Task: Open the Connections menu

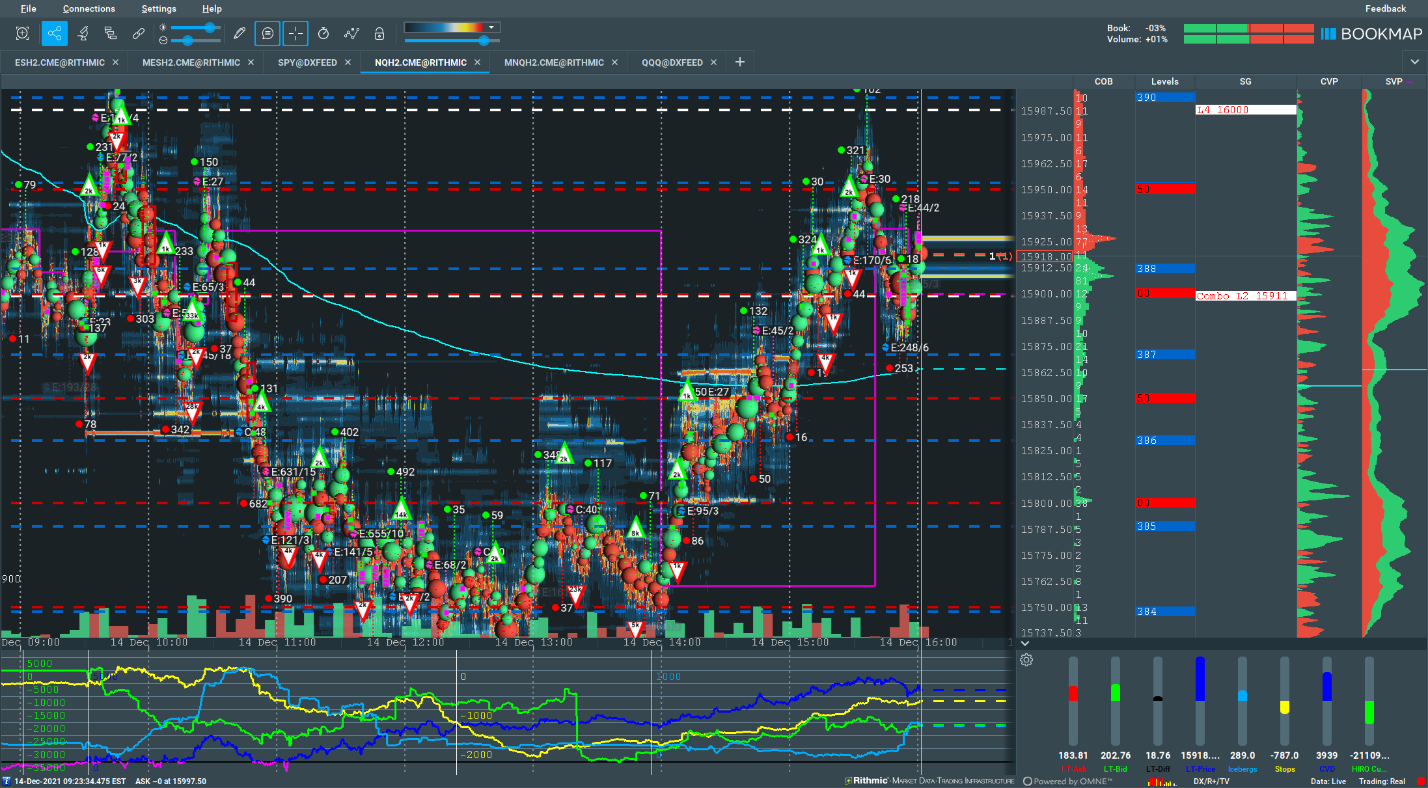Action: [89, 8]
